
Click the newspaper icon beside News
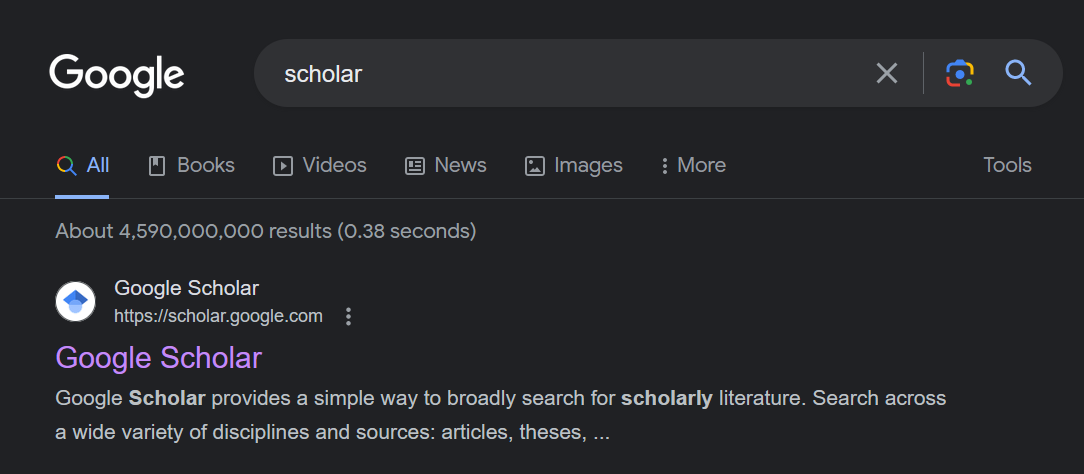[415, 166]
